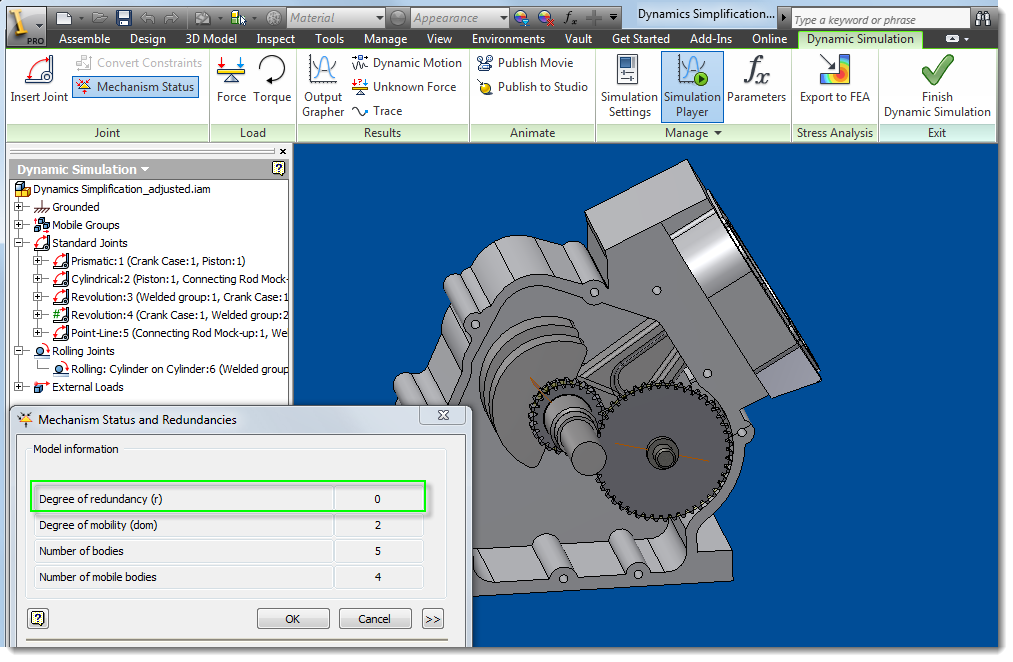Apply a Force load

pos(231,79)
